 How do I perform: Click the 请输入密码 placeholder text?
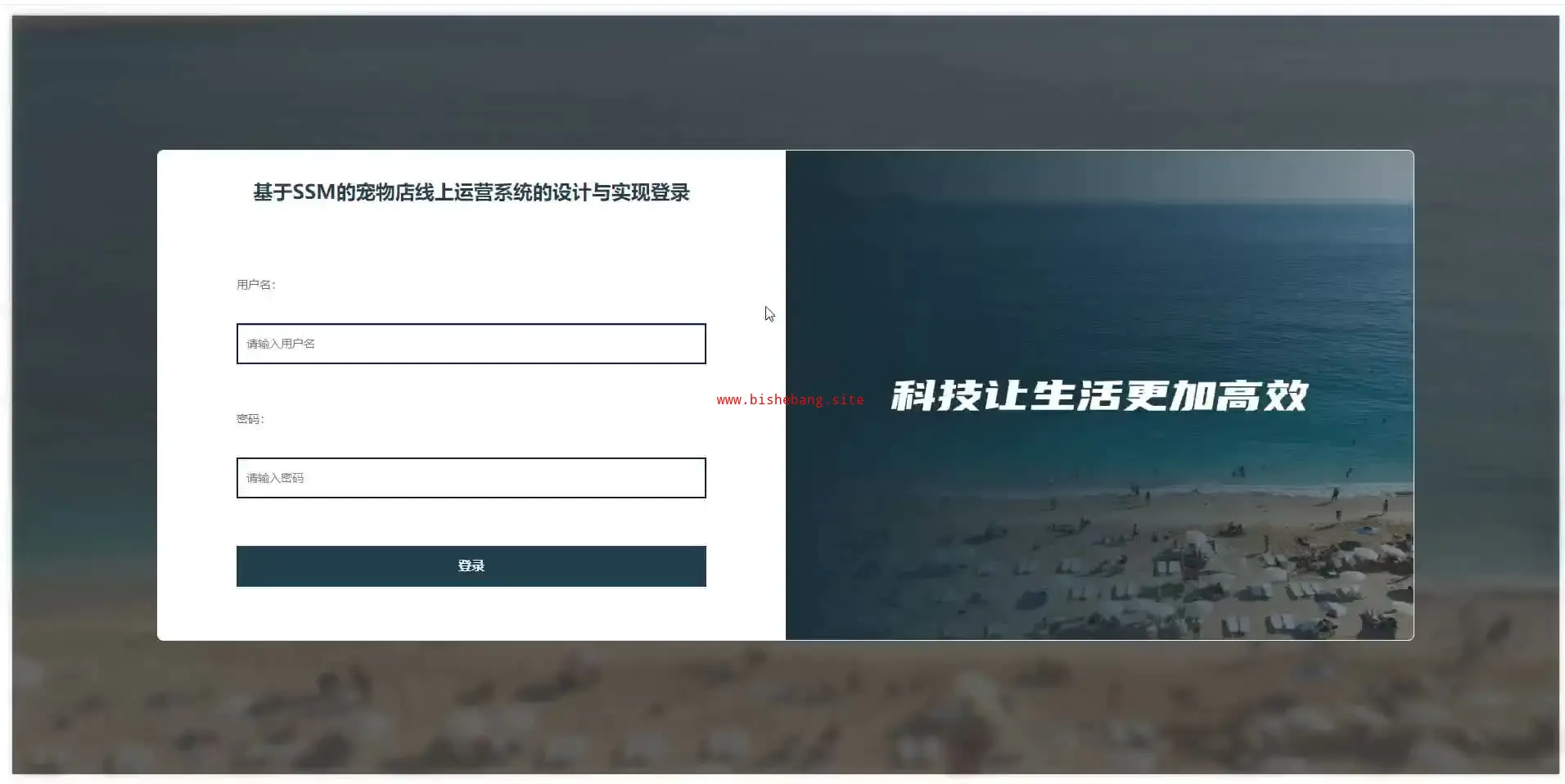(275, 478)
